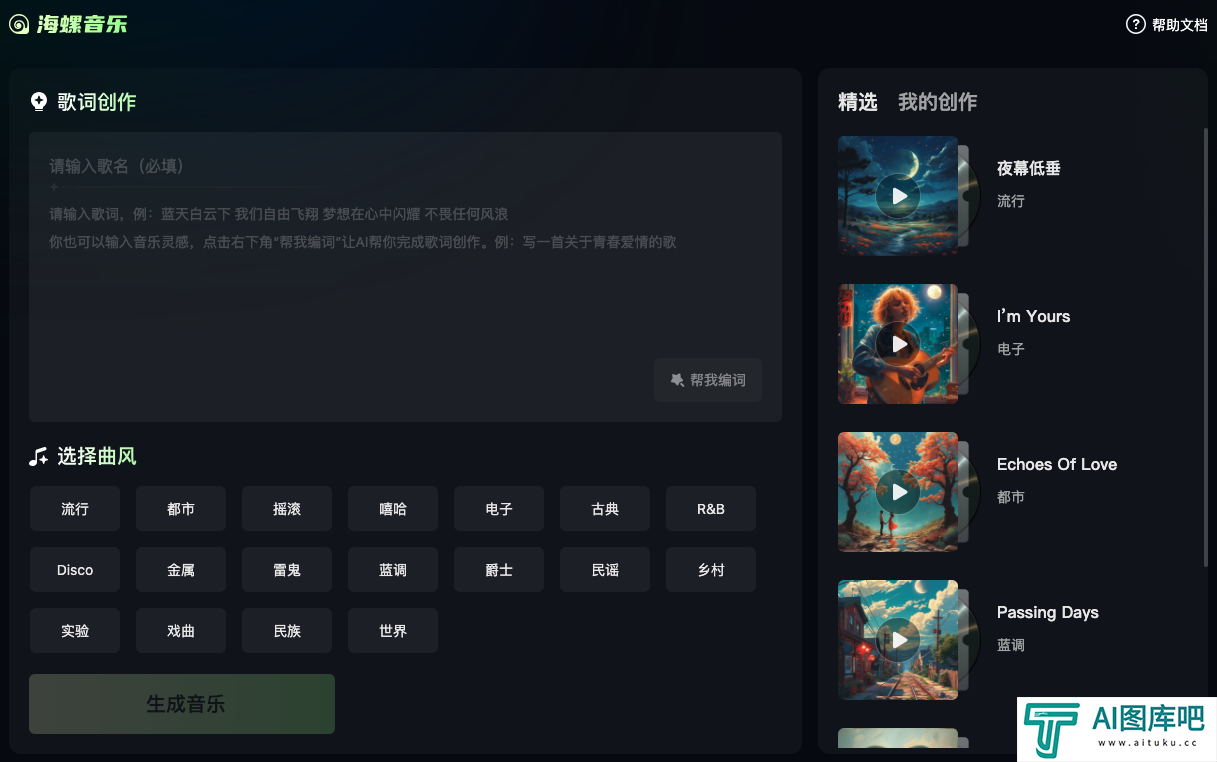Choose the Disco style chip
Screen dimensions: 1217x762
point(75,570)
